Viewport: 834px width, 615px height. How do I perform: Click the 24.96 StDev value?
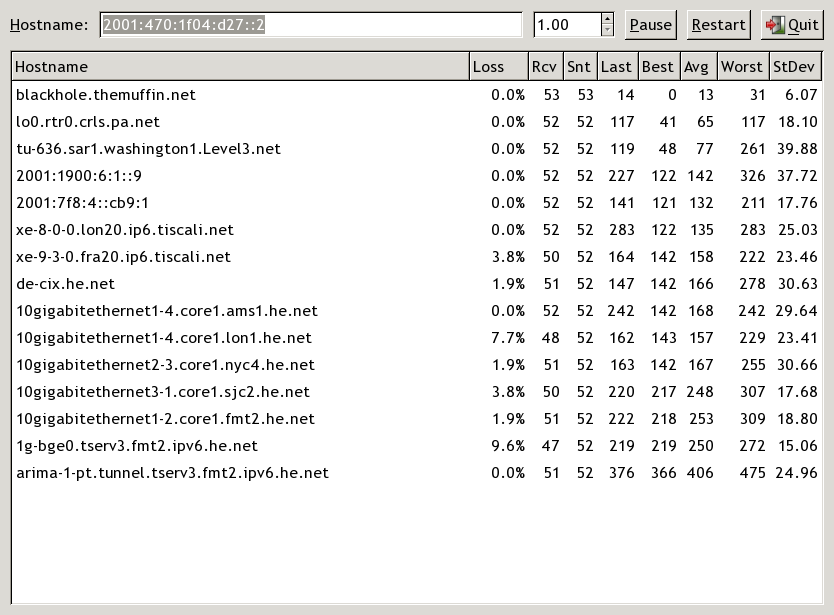[796, 473]
